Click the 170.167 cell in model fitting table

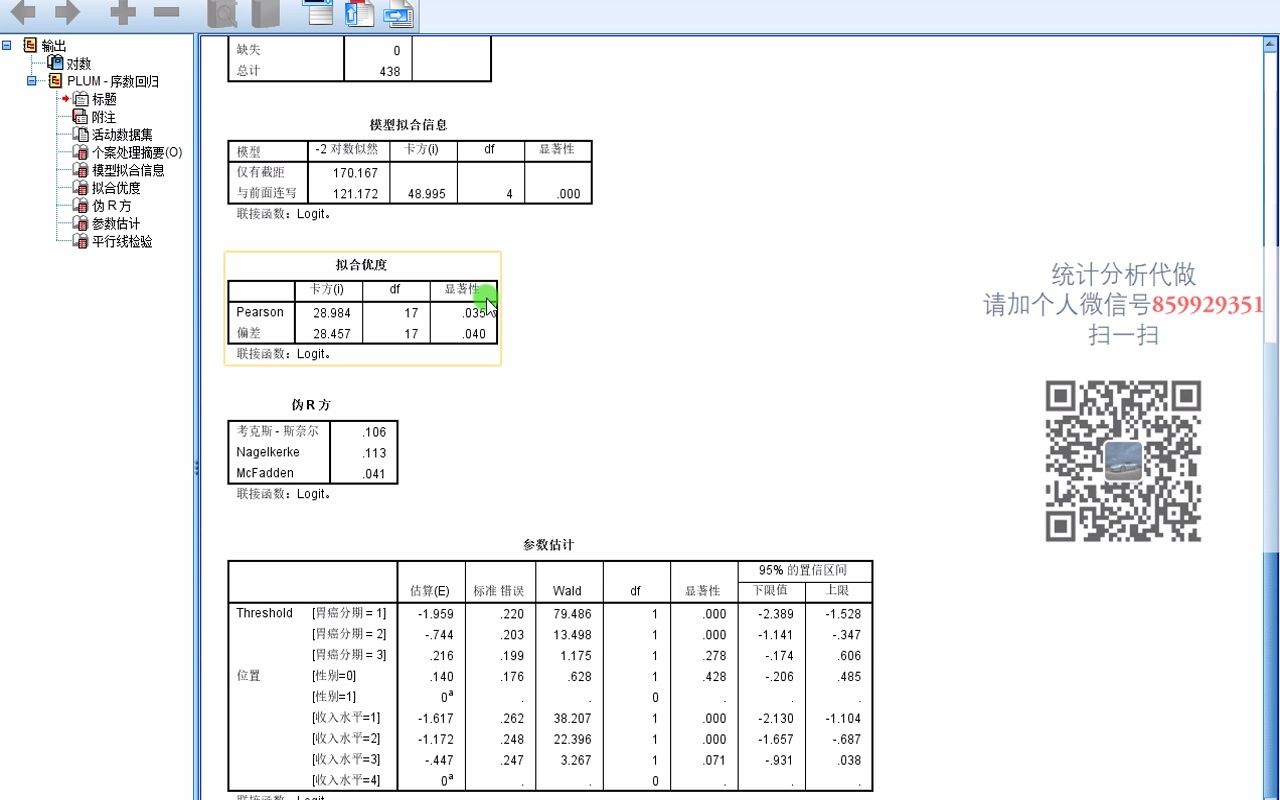coord(357,172)
